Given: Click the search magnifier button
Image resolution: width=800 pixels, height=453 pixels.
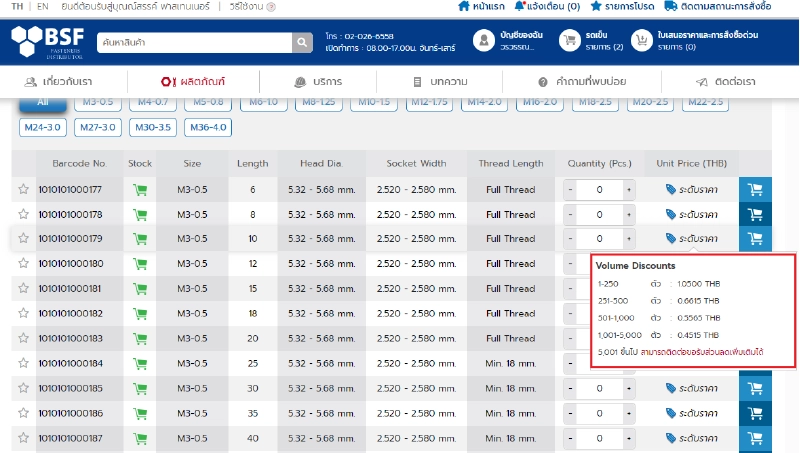Looking at the screenshot, I should [x=302, y=42].
